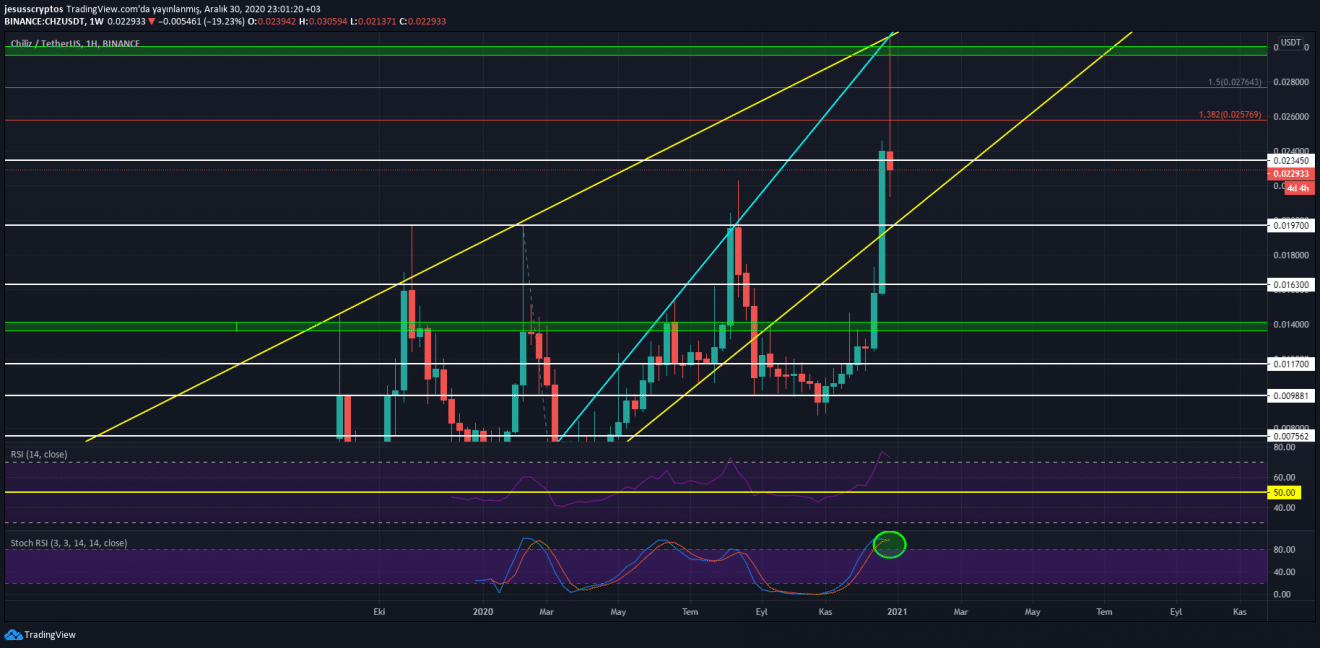Select the 2021 label on time axis
The width and height of the screenshot is (1320, 648).
pyautogui.click(x=896, y=611)
